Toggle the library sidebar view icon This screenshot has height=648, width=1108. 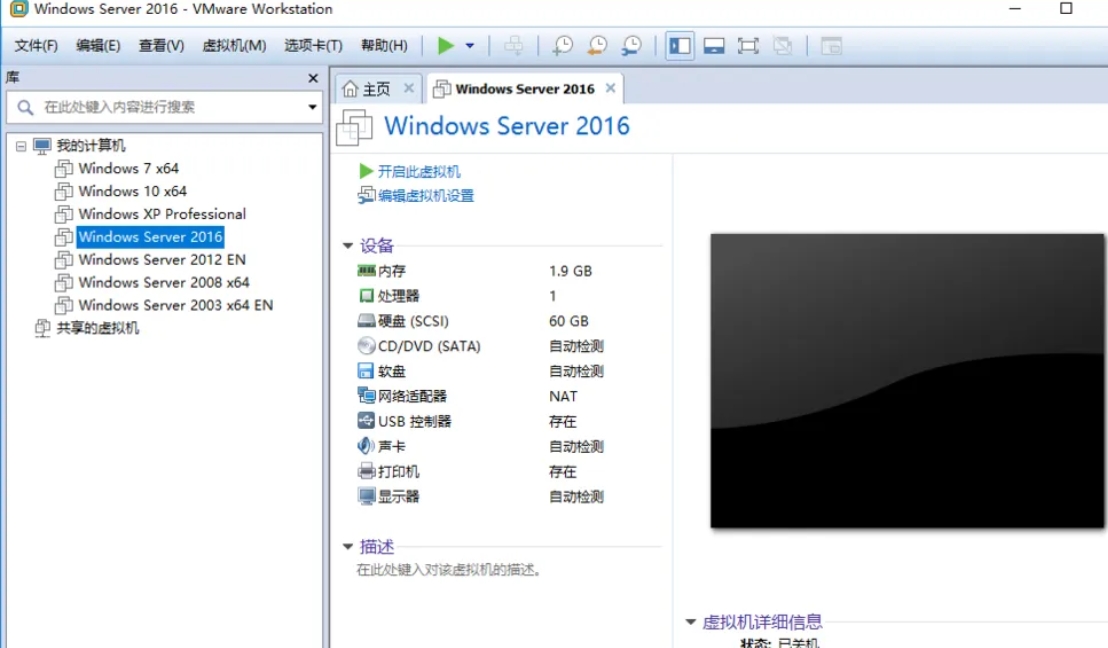point(680,46)
